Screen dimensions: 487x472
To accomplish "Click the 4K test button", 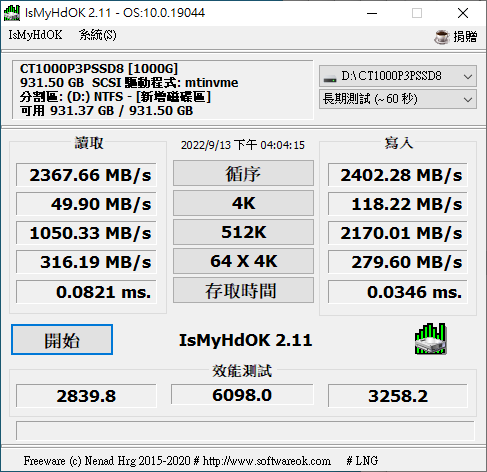I will click(243, 203).
